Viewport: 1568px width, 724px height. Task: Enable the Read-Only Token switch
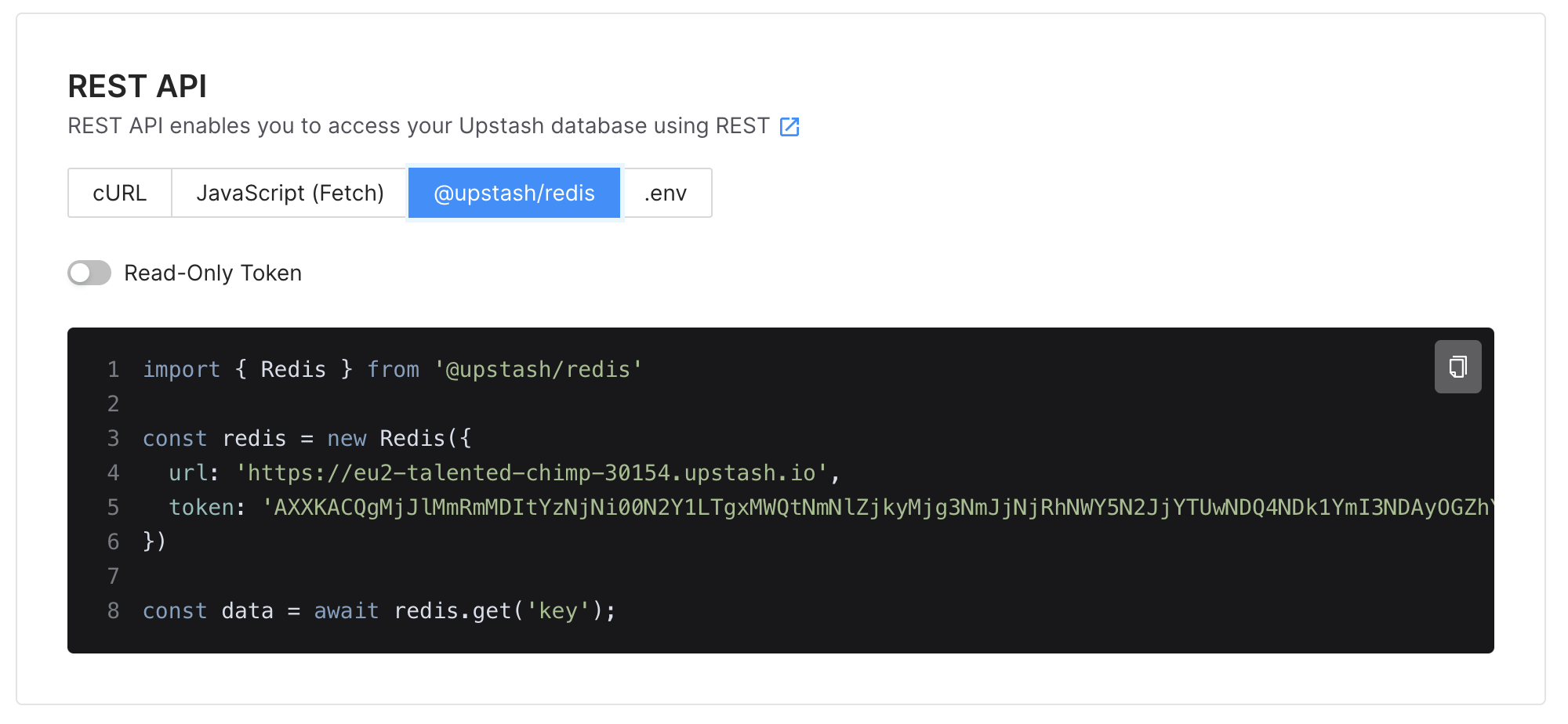89,273
